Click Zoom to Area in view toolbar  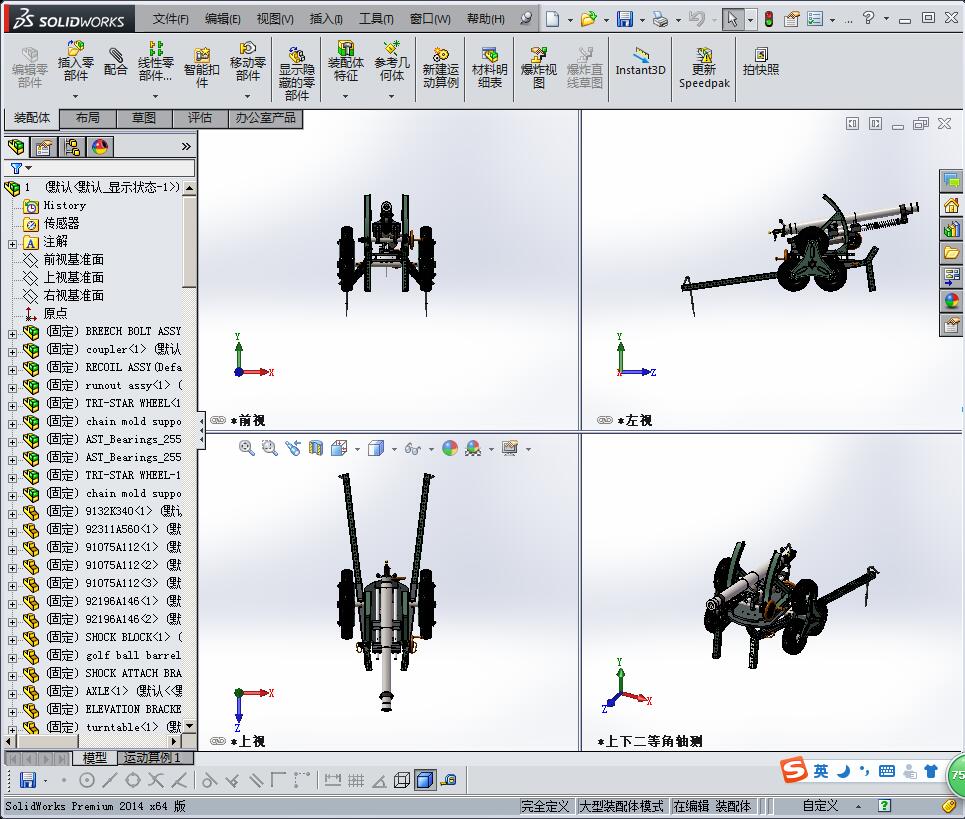[270, 448]
